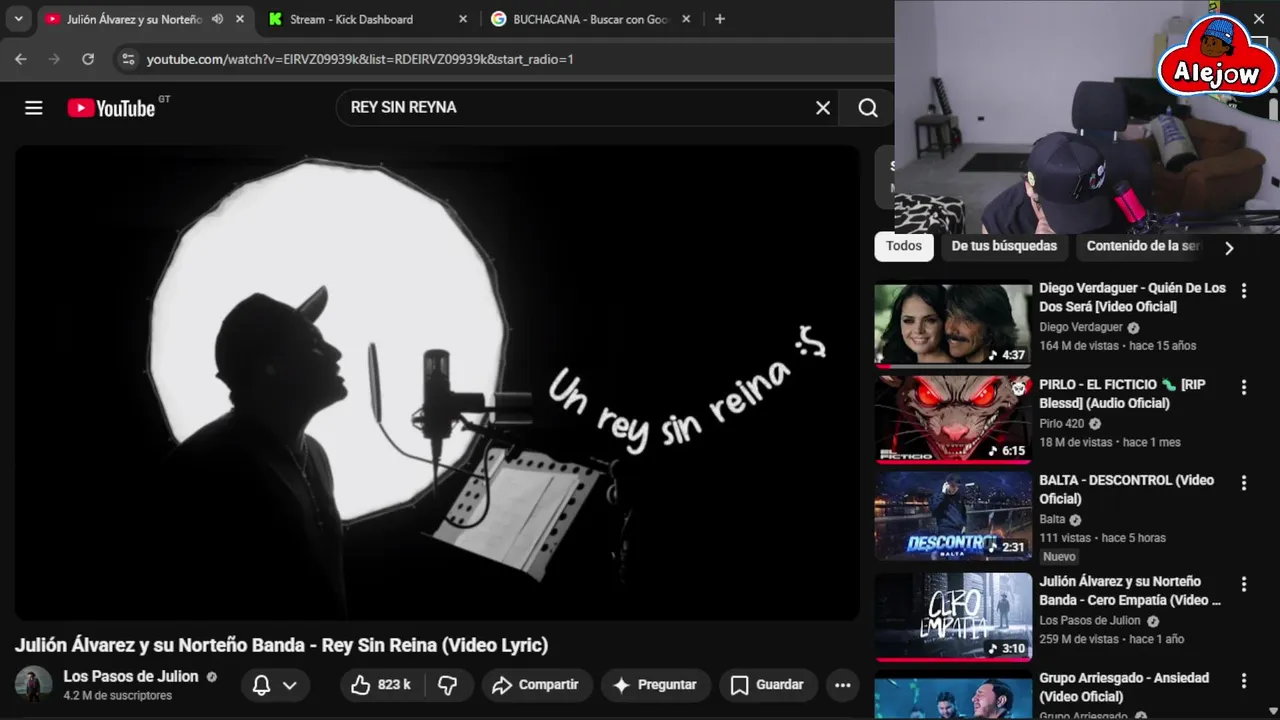
Task: Open BALTA - DESCONTROL video title
Action: click(1126, 489)
